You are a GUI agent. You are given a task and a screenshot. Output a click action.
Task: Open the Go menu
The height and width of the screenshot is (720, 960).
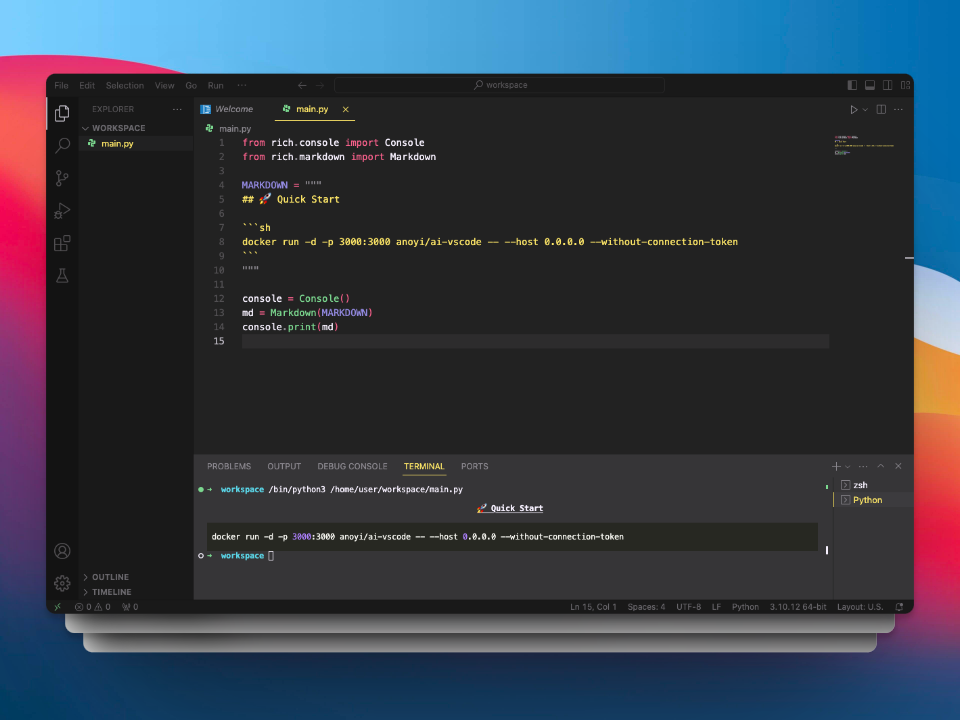[191, 85]
